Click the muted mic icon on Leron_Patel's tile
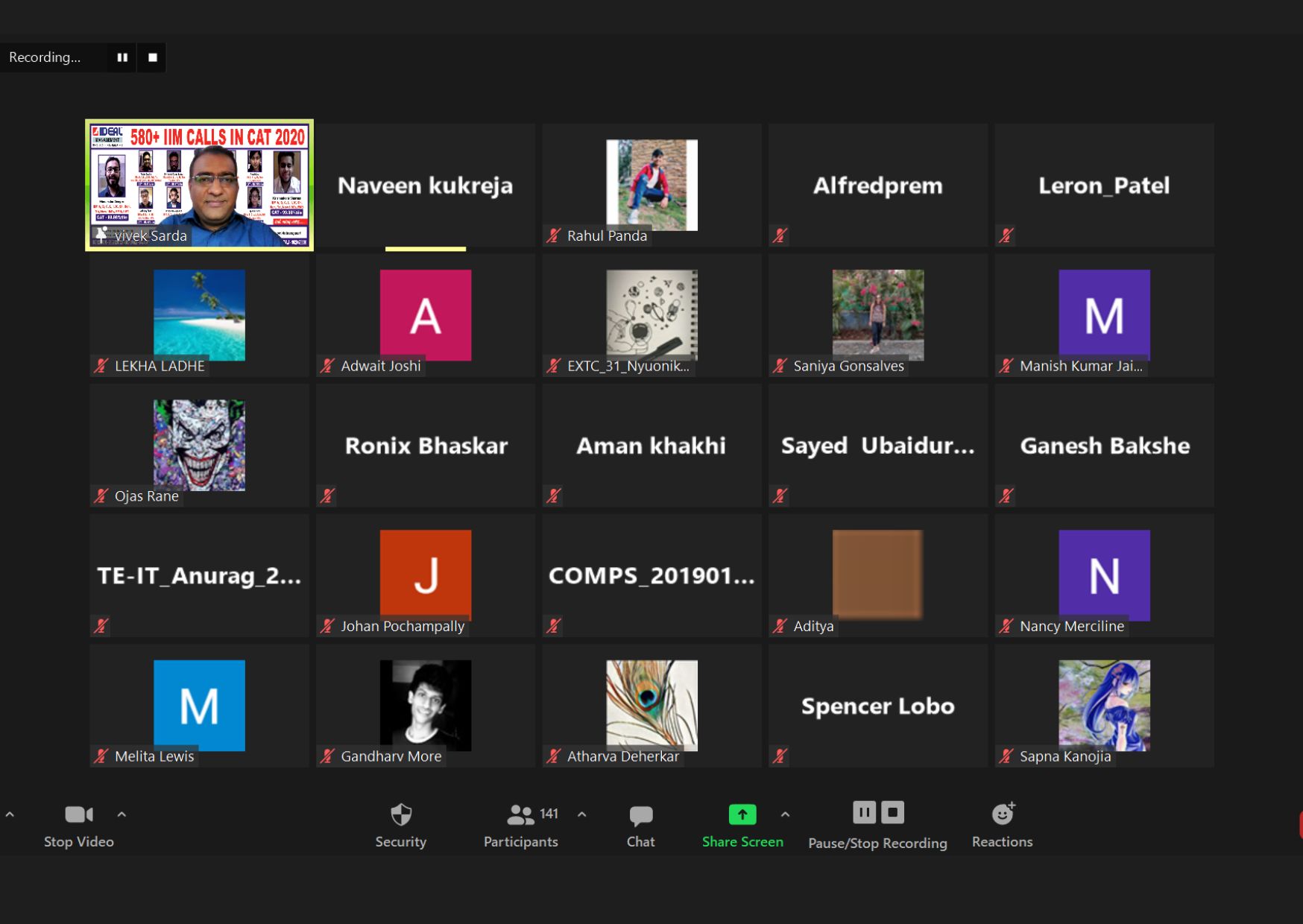 pyautogui.click(x=1006, y=236)
